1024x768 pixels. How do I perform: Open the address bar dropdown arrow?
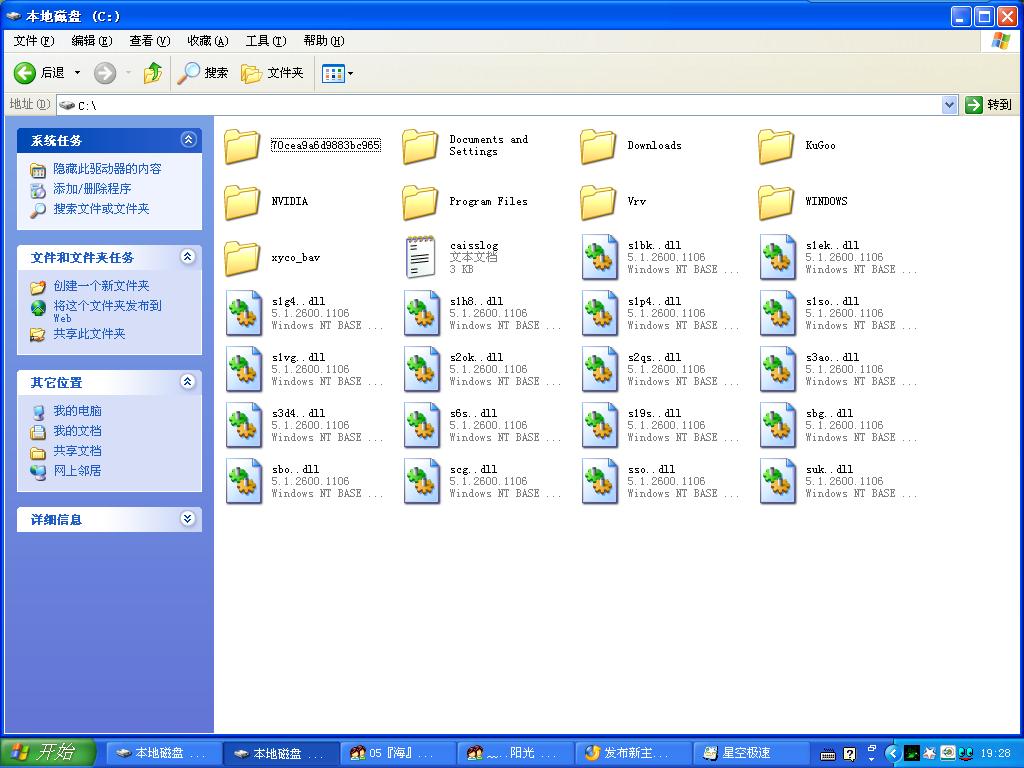949,105
